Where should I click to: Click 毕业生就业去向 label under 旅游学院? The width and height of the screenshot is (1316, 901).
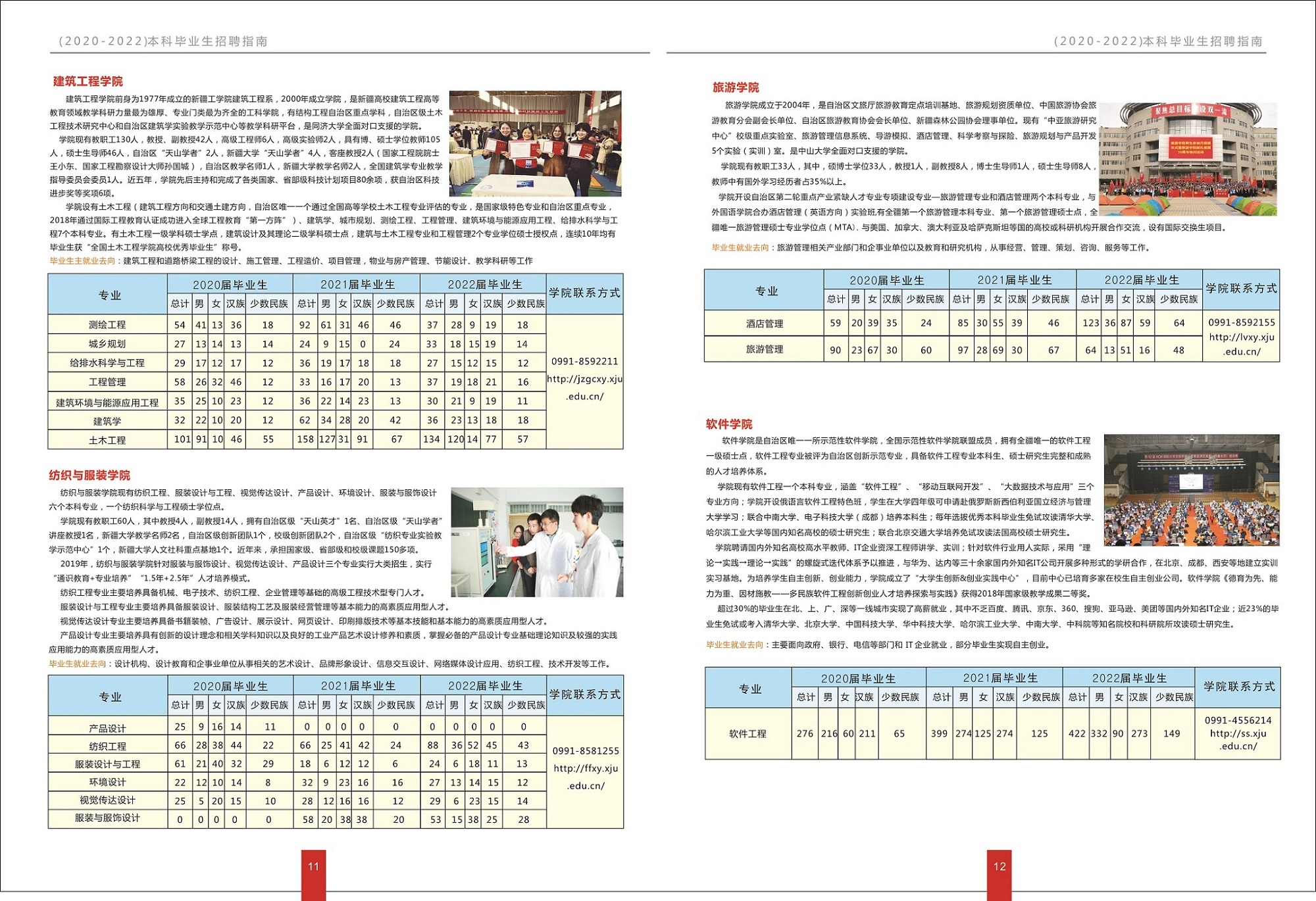point(740,248)
